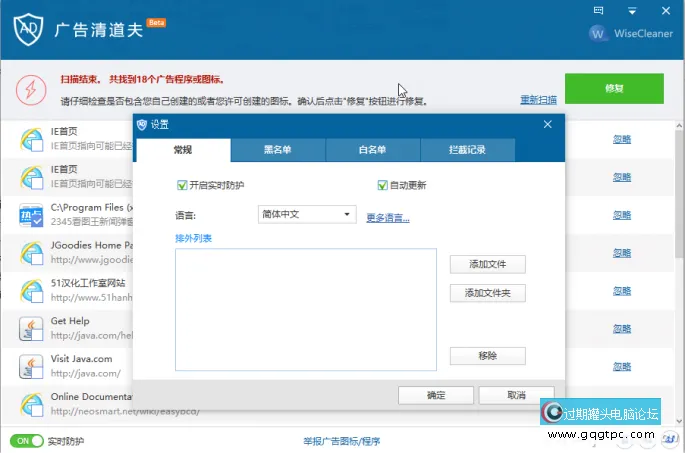Click the 添加文件夹 button

click(x=488, y=293)
